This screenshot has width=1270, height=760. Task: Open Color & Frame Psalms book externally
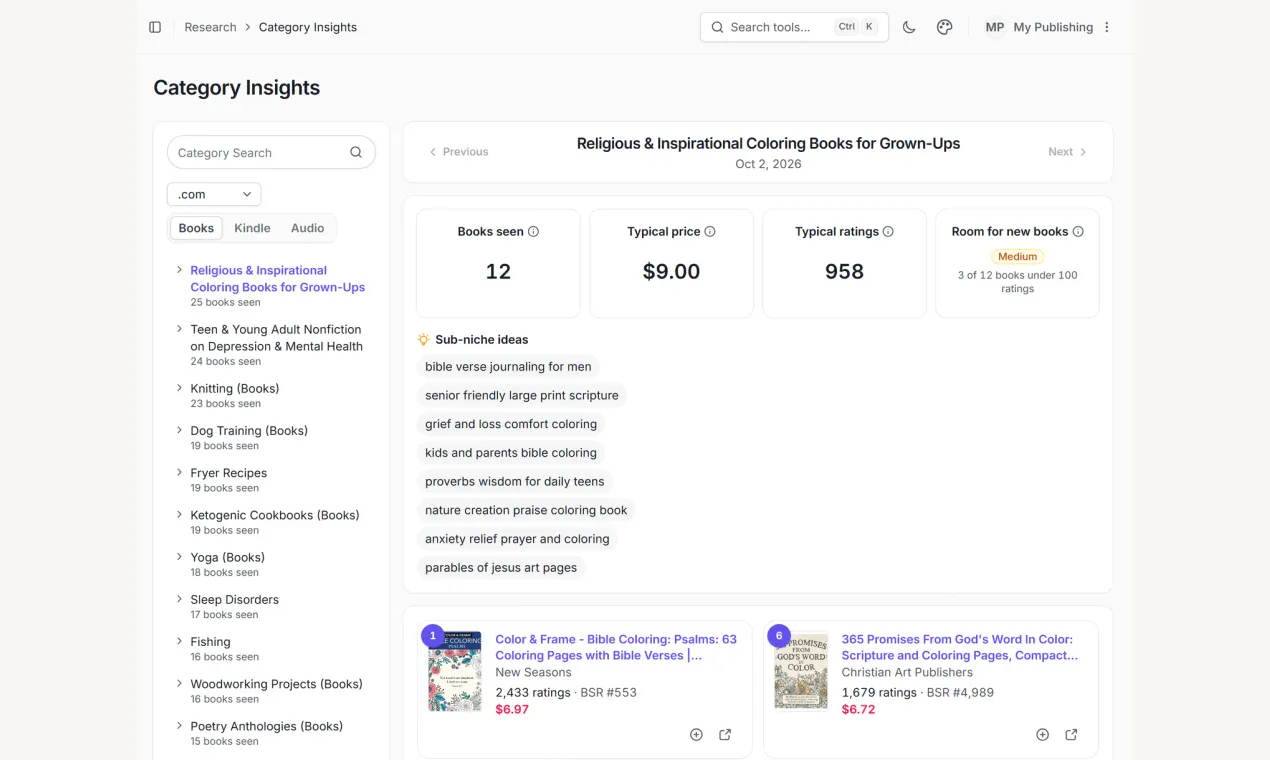click(725, 735)
